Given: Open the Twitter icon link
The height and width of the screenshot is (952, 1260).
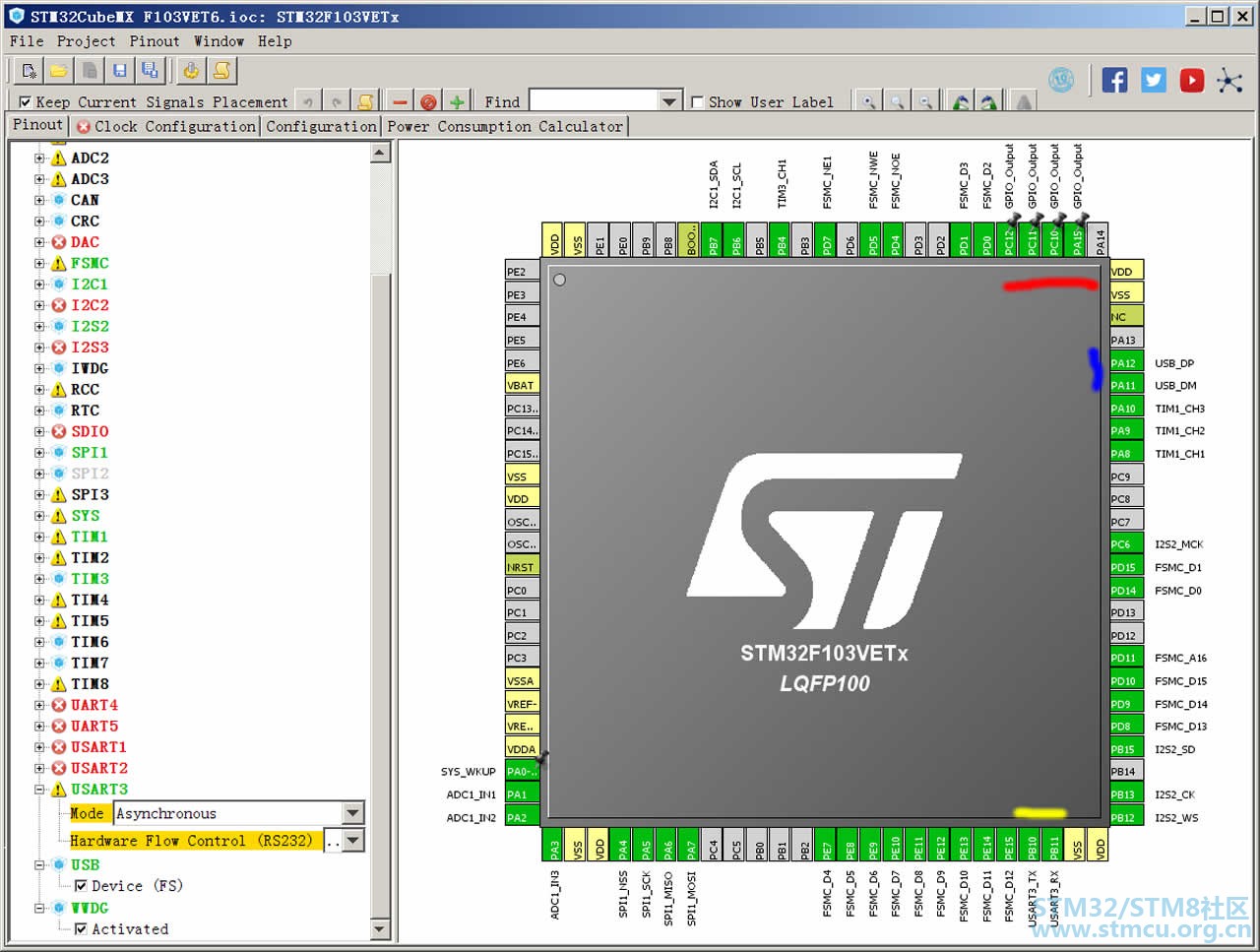Looking at the screenshot, I should coord(1153,80).
